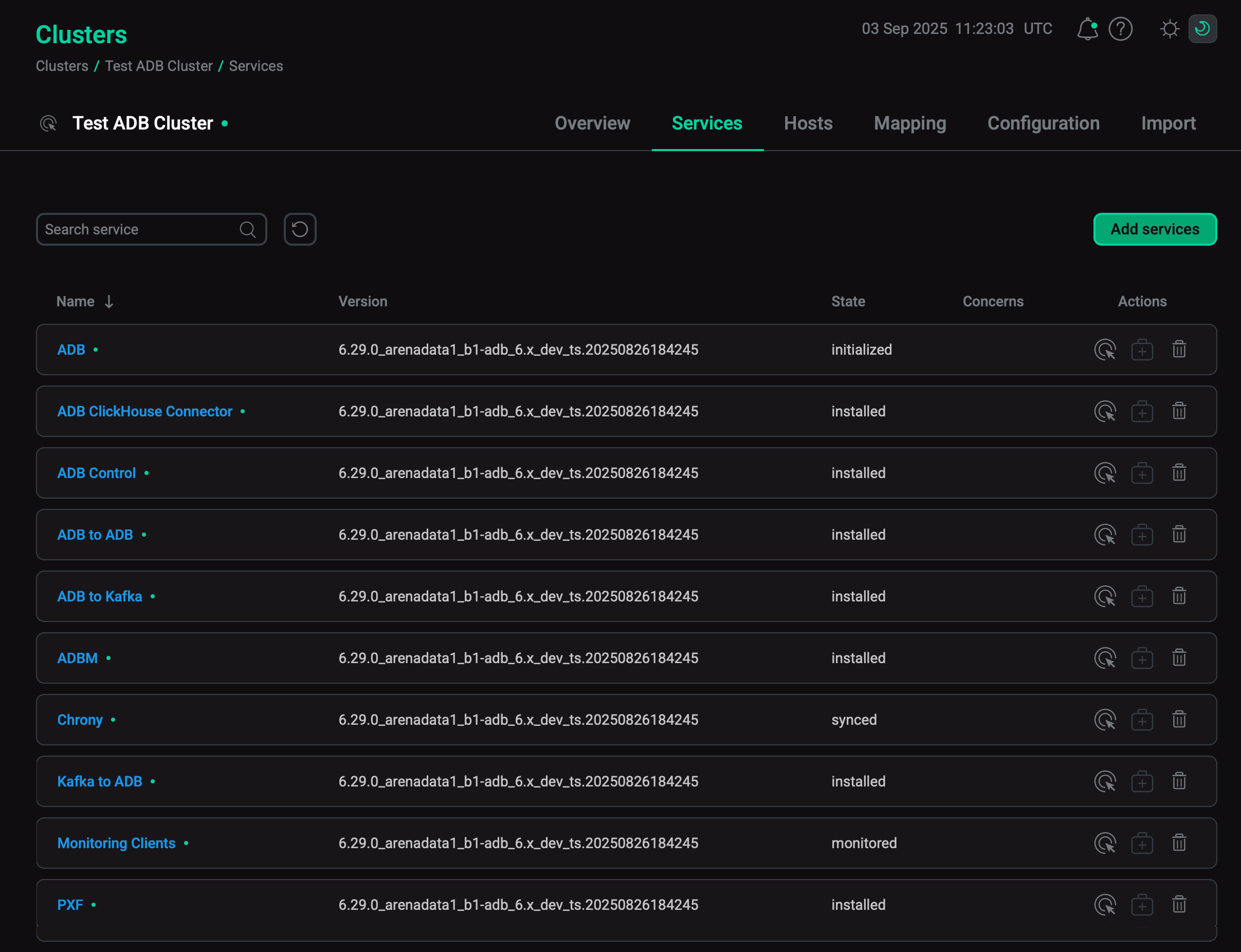Go to Test ADB Cluster breadcrumb
Image resolution: width=1241 pixels, height=952 pixels.
click(159, 66)
